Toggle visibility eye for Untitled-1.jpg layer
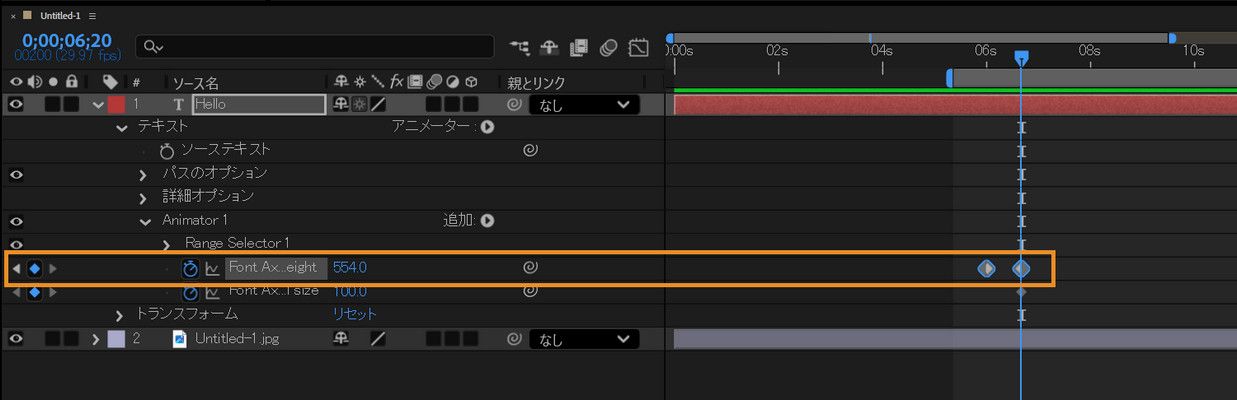This screenshot has width=1237, height=400. point(16,339)
